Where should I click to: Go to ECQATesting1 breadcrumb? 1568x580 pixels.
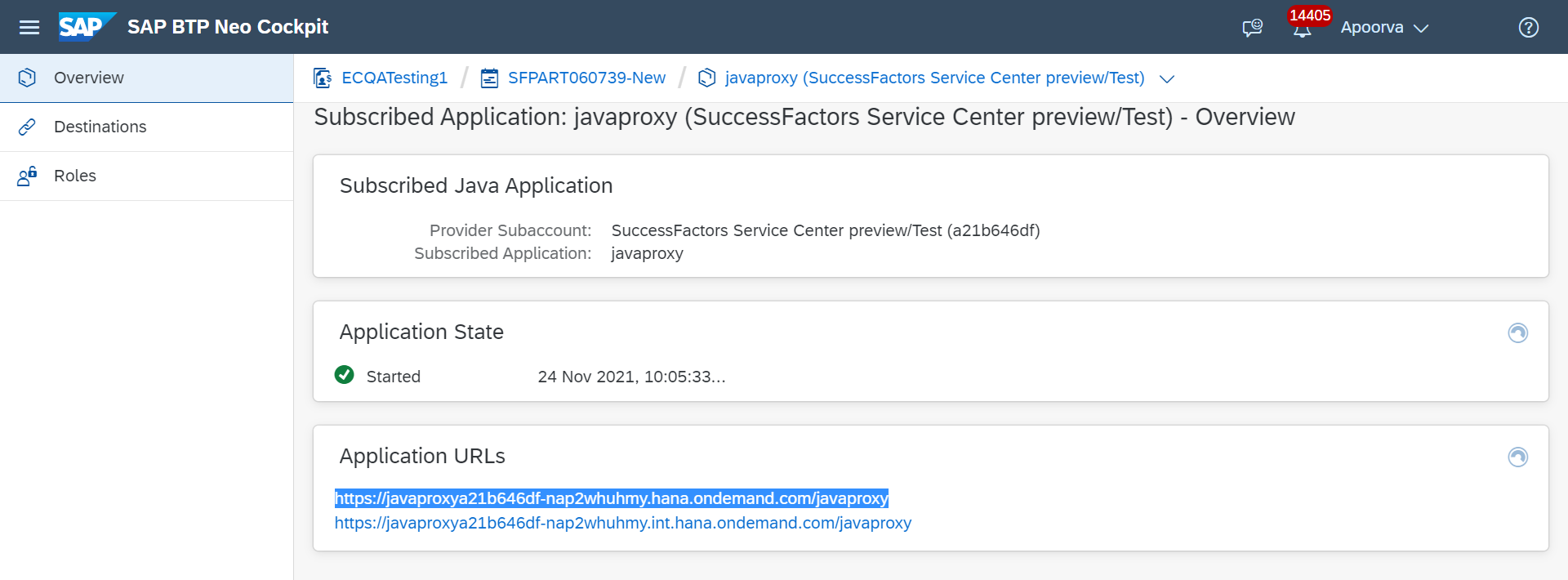click(x=394, y=78)
